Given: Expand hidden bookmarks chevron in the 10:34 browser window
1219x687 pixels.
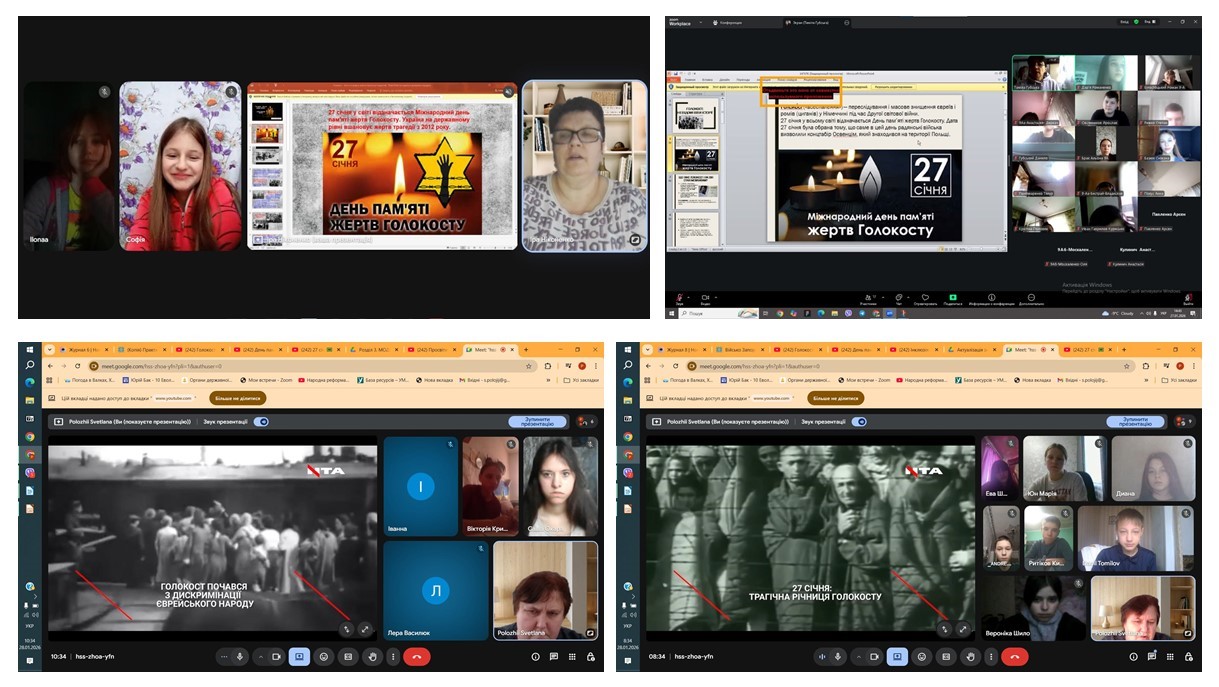Looking at the screenshot, I should coord(548,380).
